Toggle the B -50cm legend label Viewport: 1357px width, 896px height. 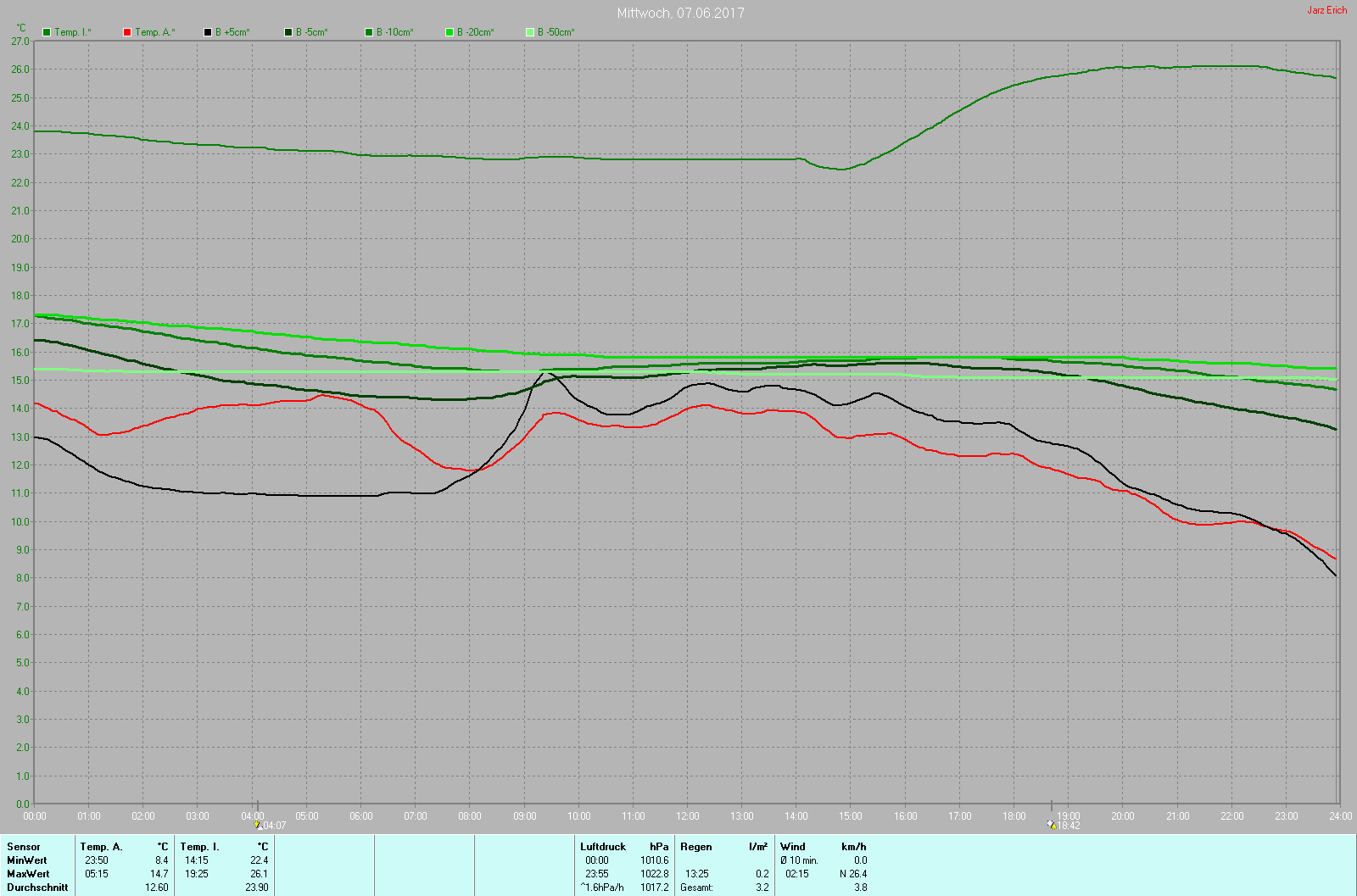[556, 32]
